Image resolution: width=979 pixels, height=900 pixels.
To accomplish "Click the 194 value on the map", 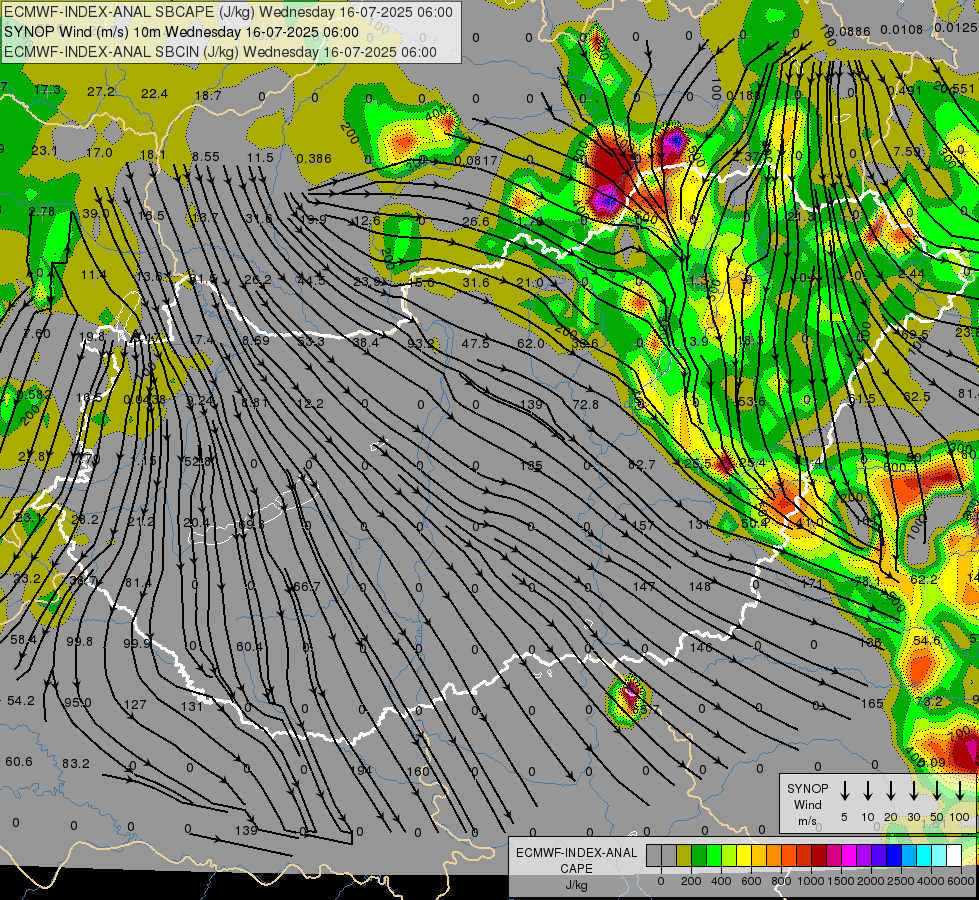I will click(x=361, y=771).
